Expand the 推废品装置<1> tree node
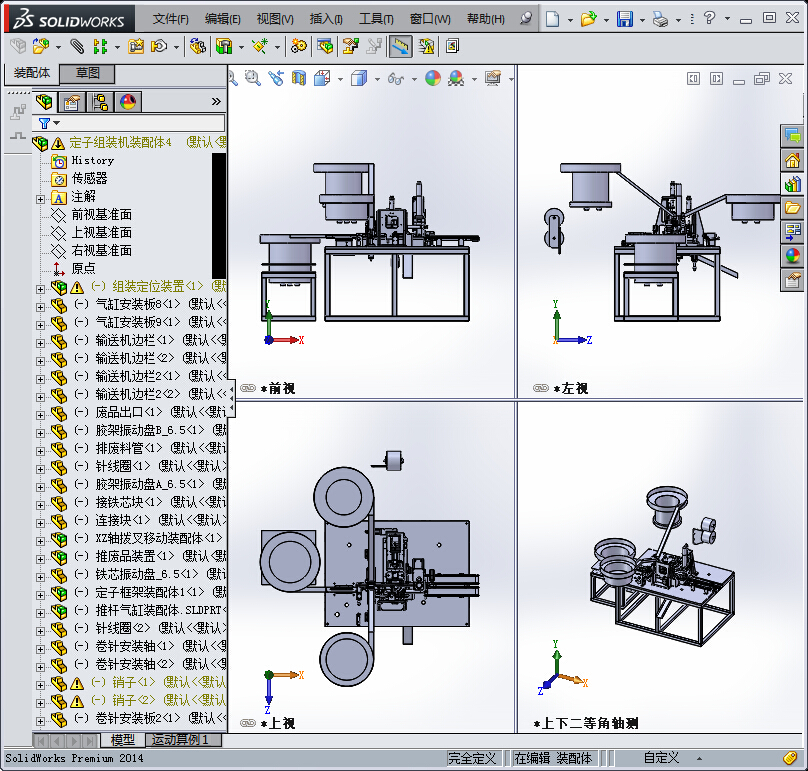This screenshot has height=771, width=808. 40,559
